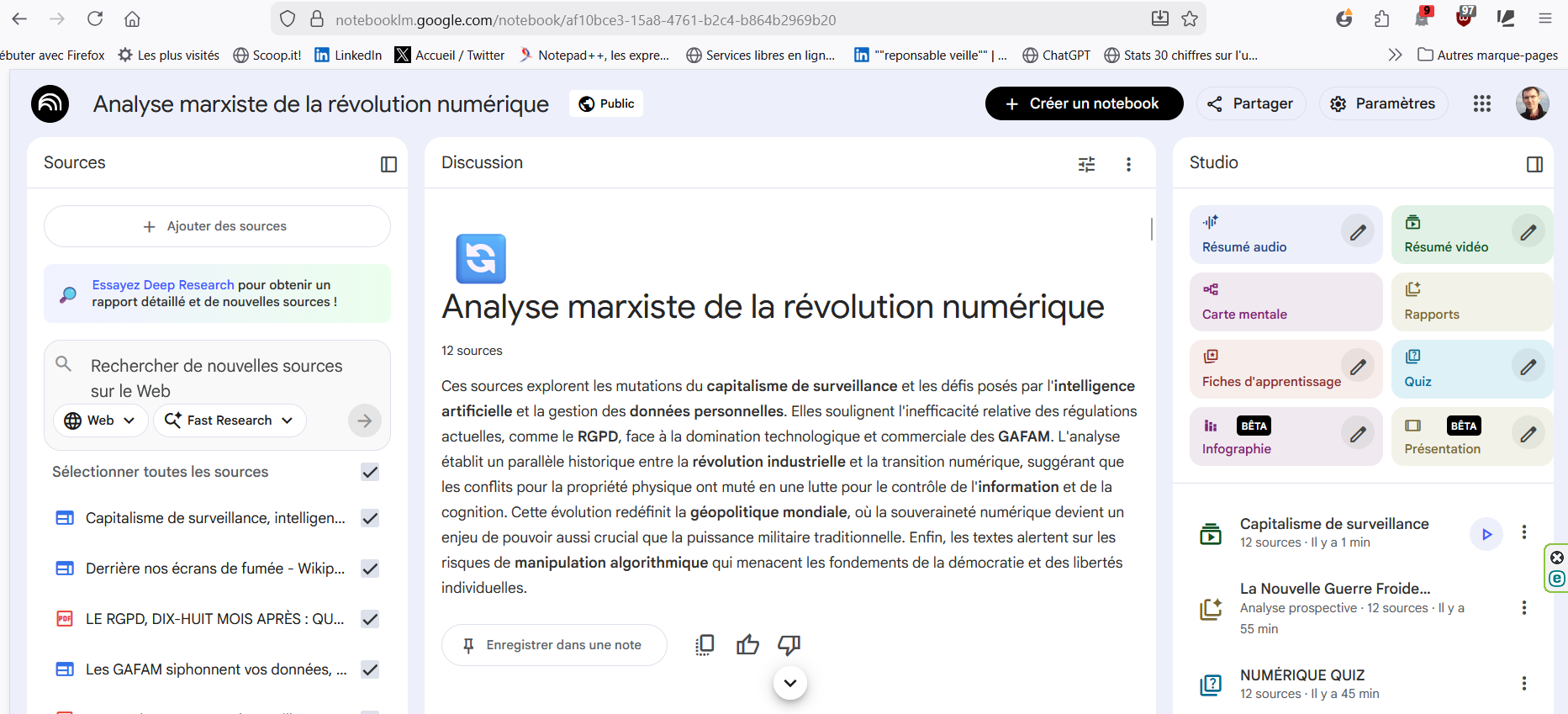1568x714 pixels.
Task: Play the Capitalisme de surveillance video
Action: tap(1486, 534)
